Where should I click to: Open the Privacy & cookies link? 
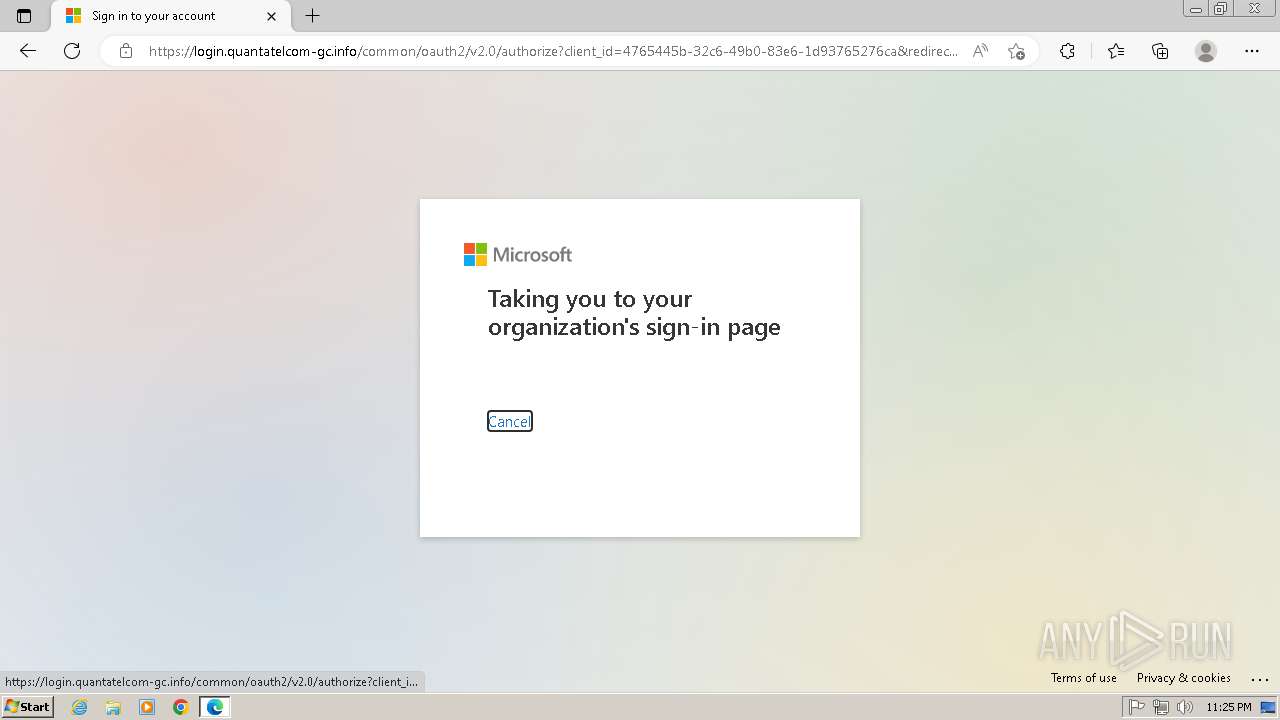click(1184, 678)
